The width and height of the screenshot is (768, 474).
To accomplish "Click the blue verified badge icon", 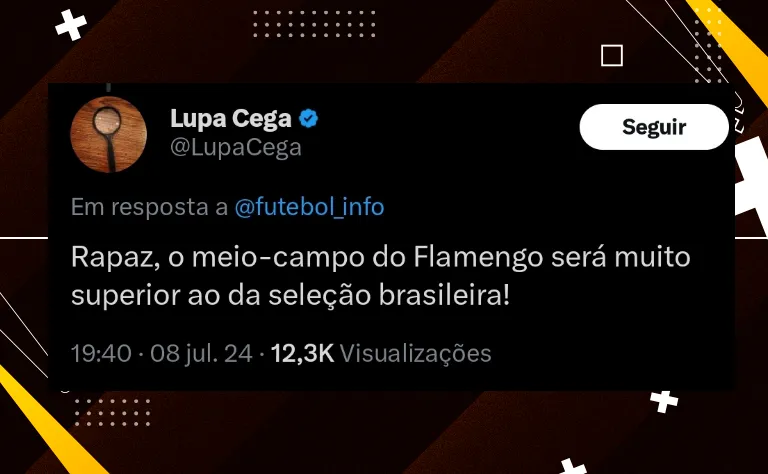I will pos(309,118).
